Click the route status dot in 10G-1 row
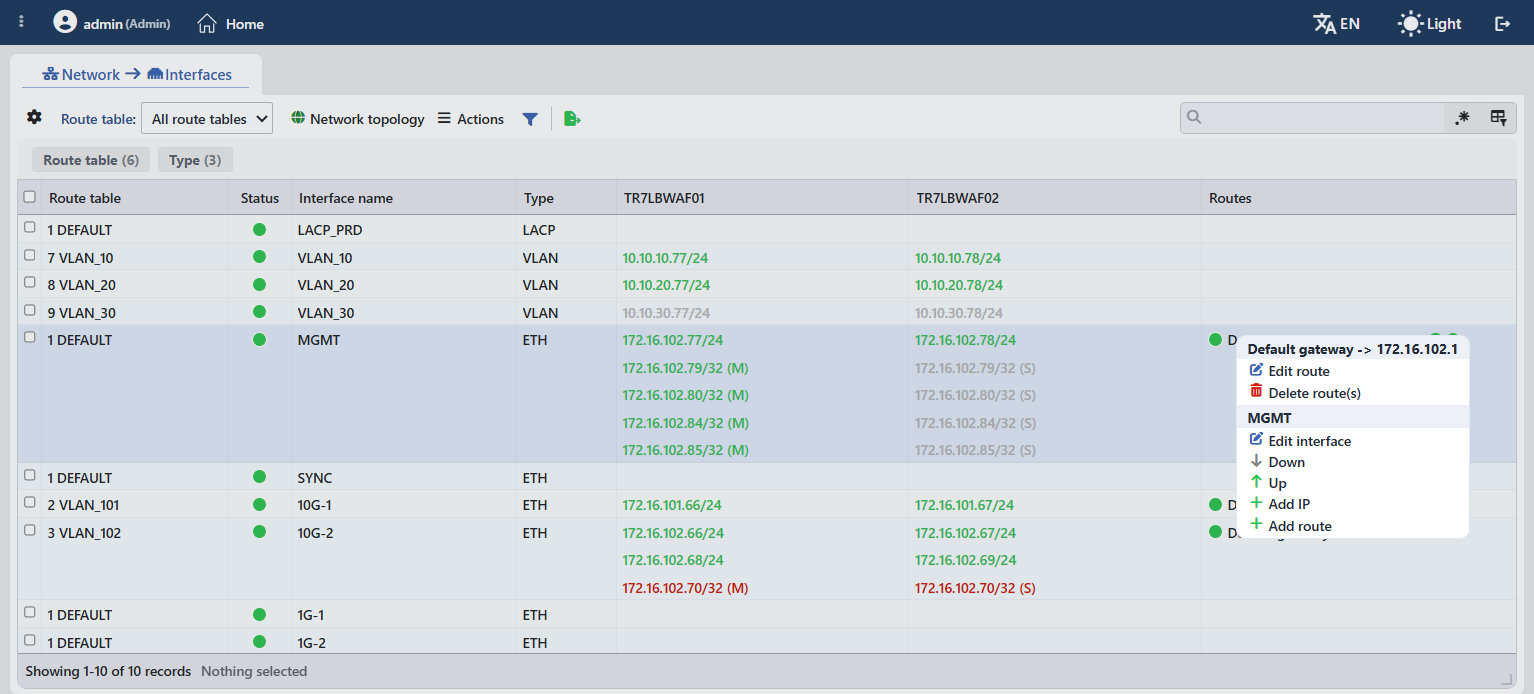1534x694 pixels. 1216,504
